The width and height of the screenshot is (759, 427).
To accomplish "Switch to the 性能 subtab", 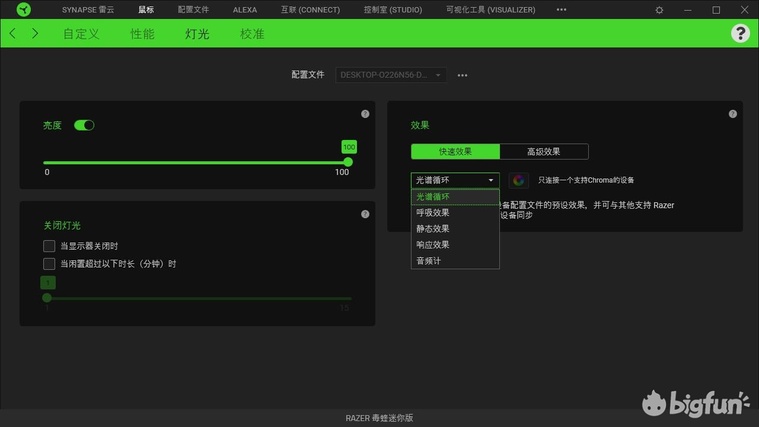I will (142, 34).
